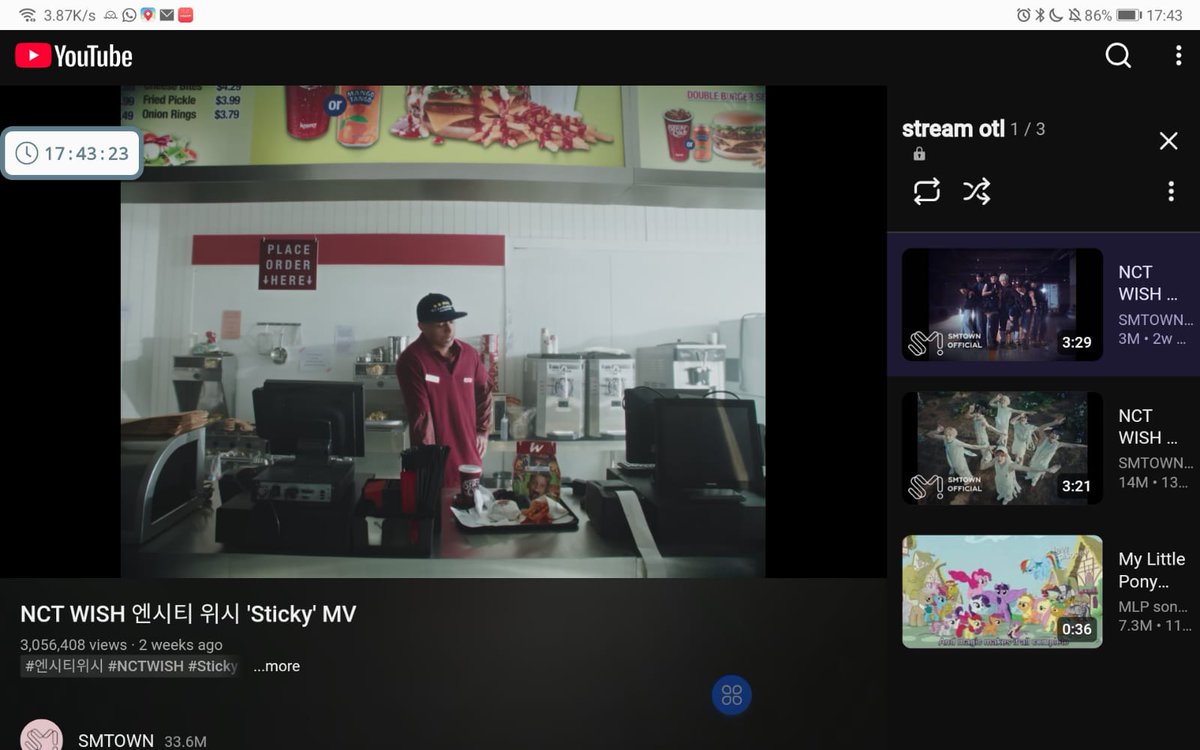Viewport: 1200px width, 750px height.
Task: Tap the mail notification icon
Action: (x=166, y=15)
